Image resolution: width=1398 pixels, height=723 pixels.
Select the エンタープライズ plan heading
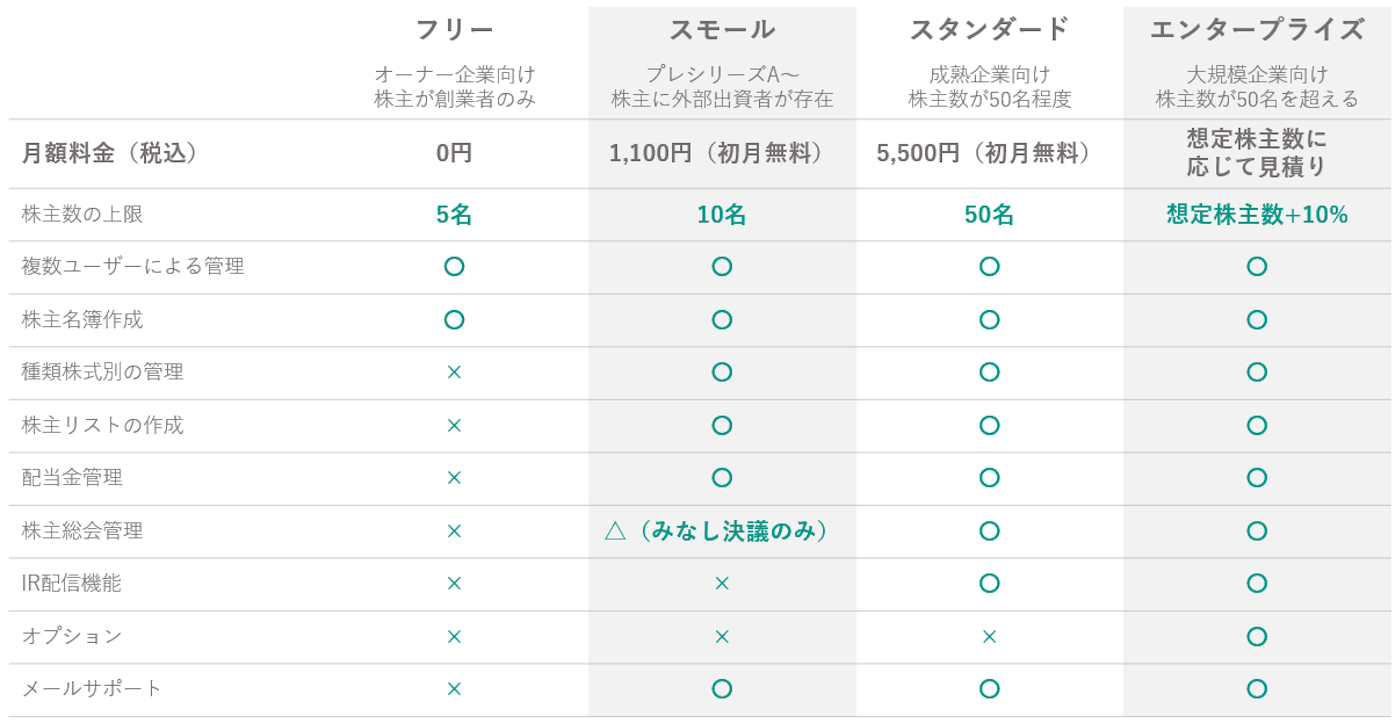(x=1257, y=30)
